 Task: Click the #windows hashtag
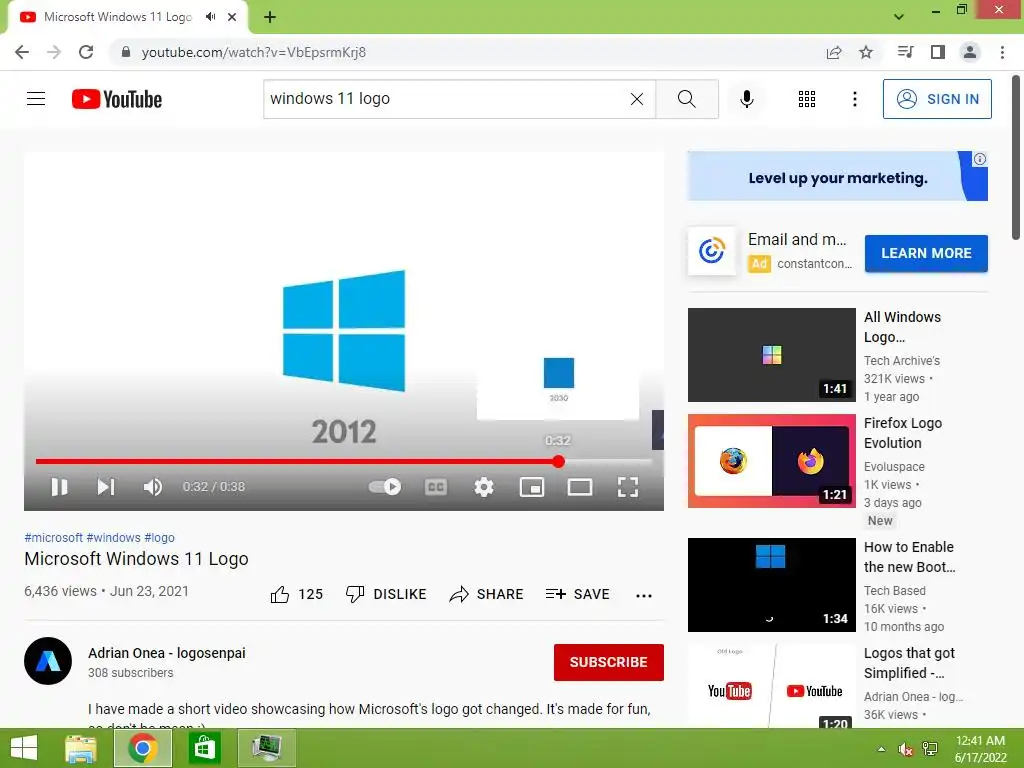113,537
